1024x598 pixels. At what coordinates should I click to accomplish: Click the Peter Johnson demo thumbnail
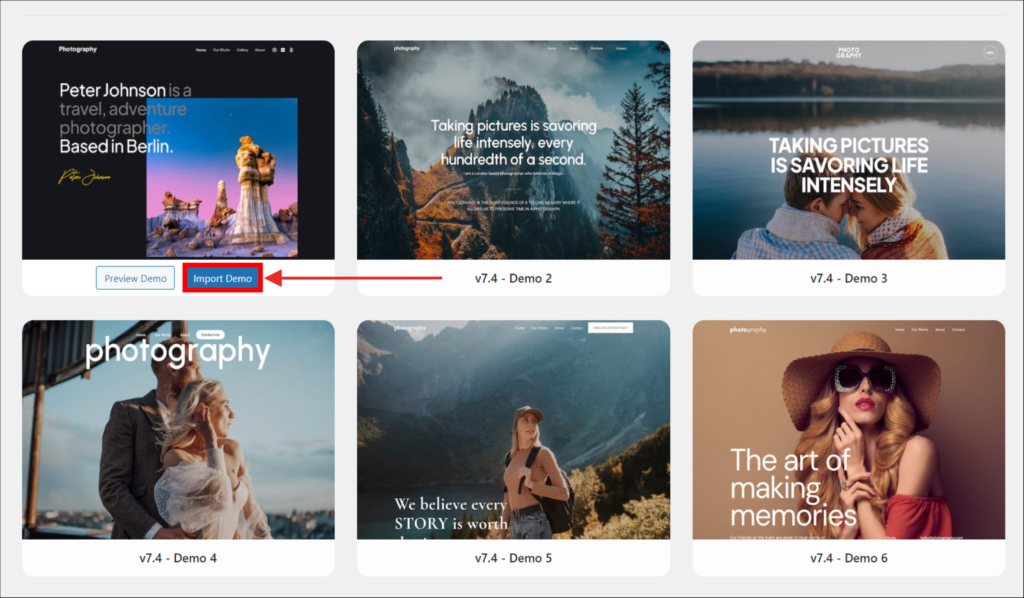(178, 150)
